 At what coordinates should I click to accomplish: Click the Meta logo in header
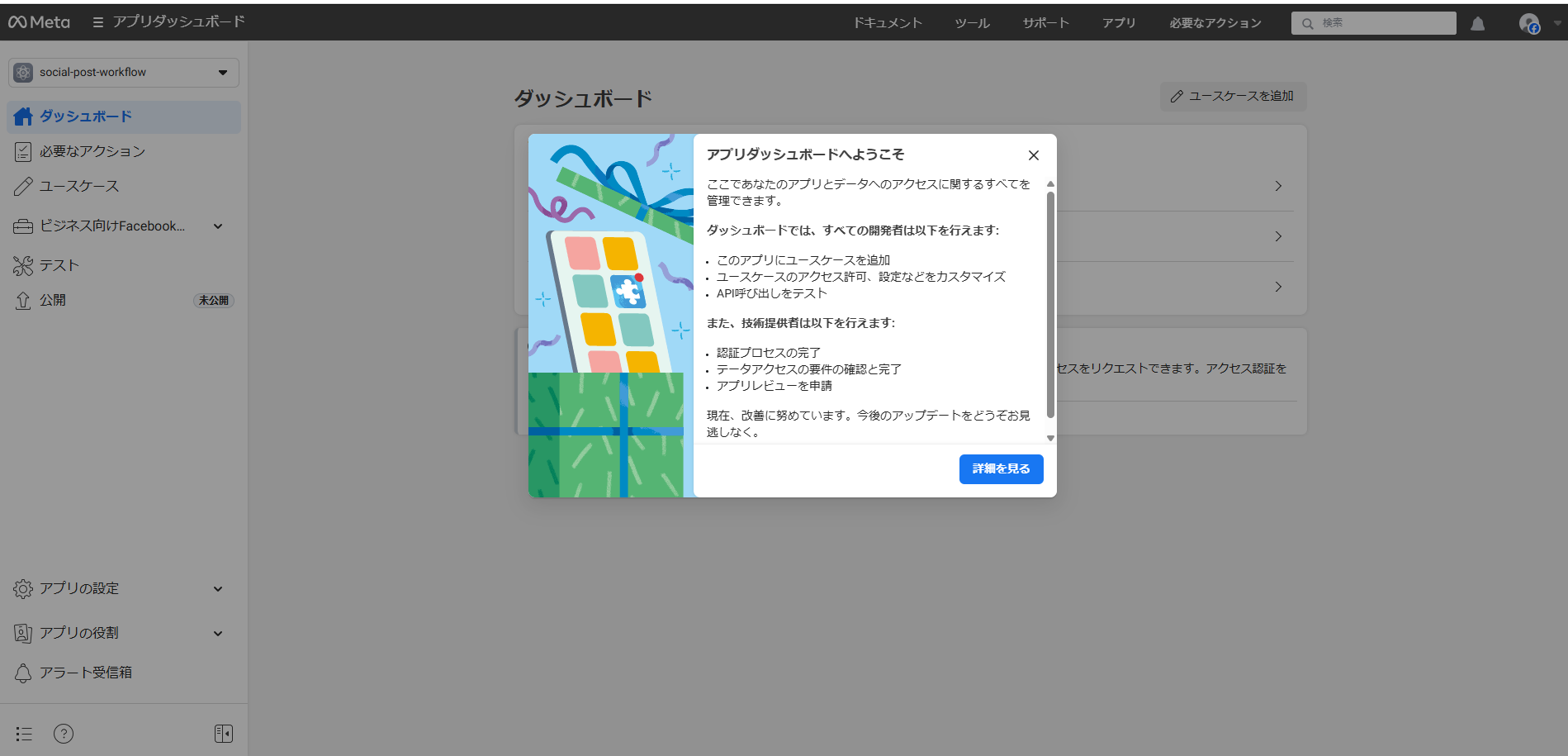(x=40, y=22)
